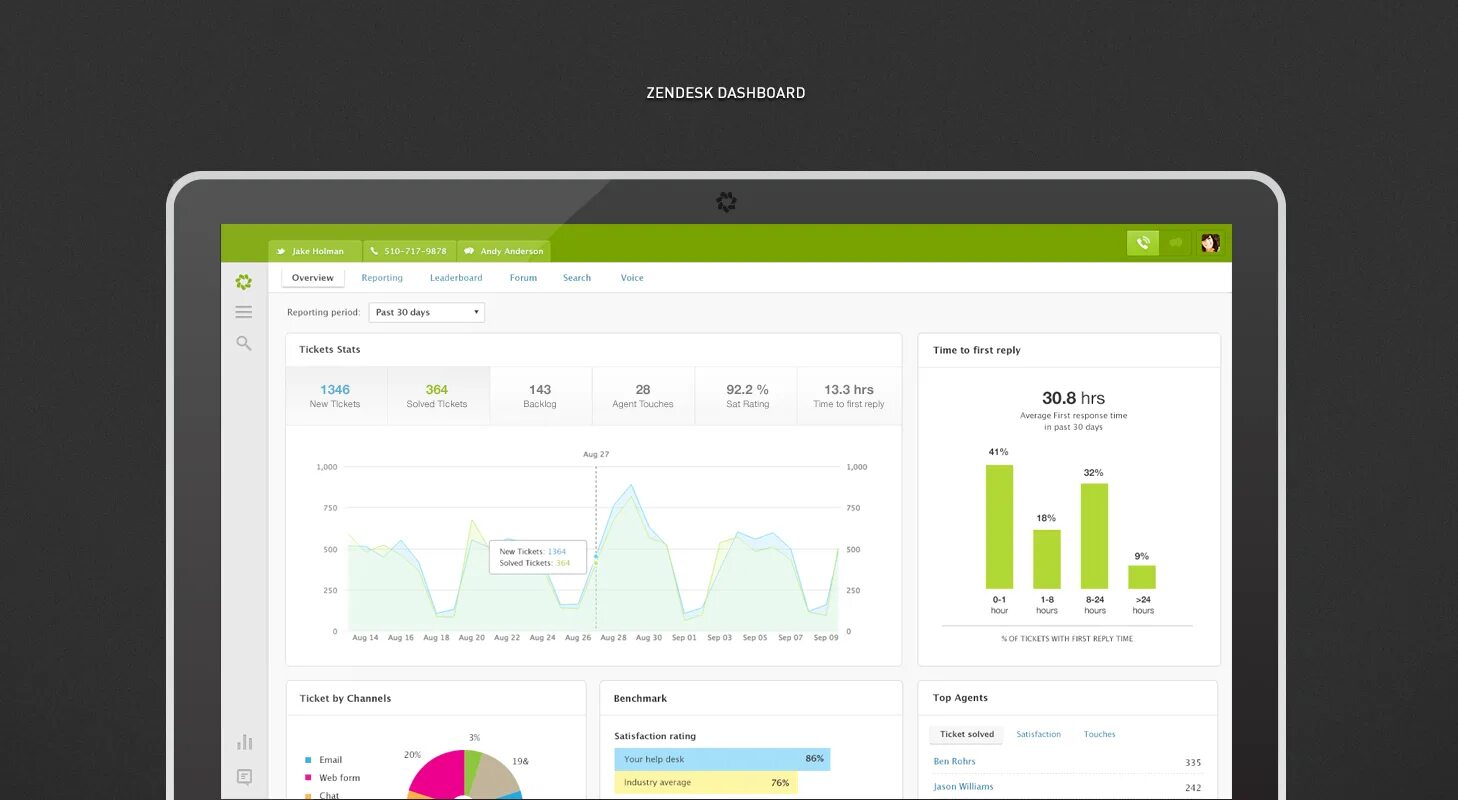Click the 18% 1-8 hours bar
This screenshot has width=1458, height=800.
pos(1047,559)
